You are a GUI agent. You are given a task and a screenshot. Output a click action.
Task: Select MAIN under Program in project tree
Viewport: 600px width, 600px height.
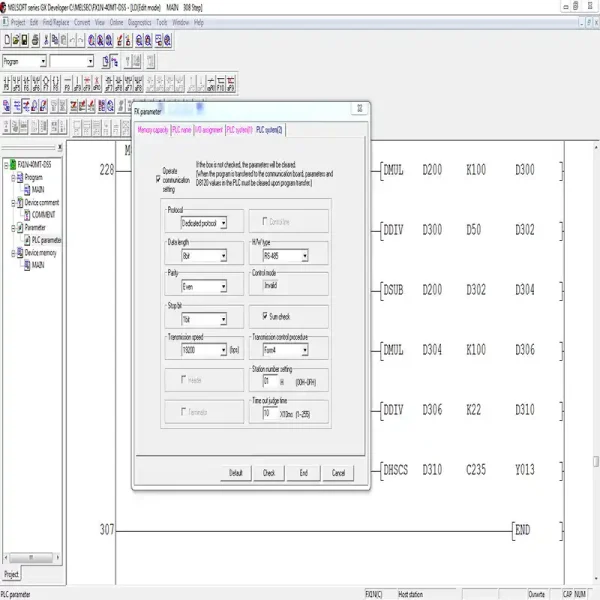(x=38, y=189)
